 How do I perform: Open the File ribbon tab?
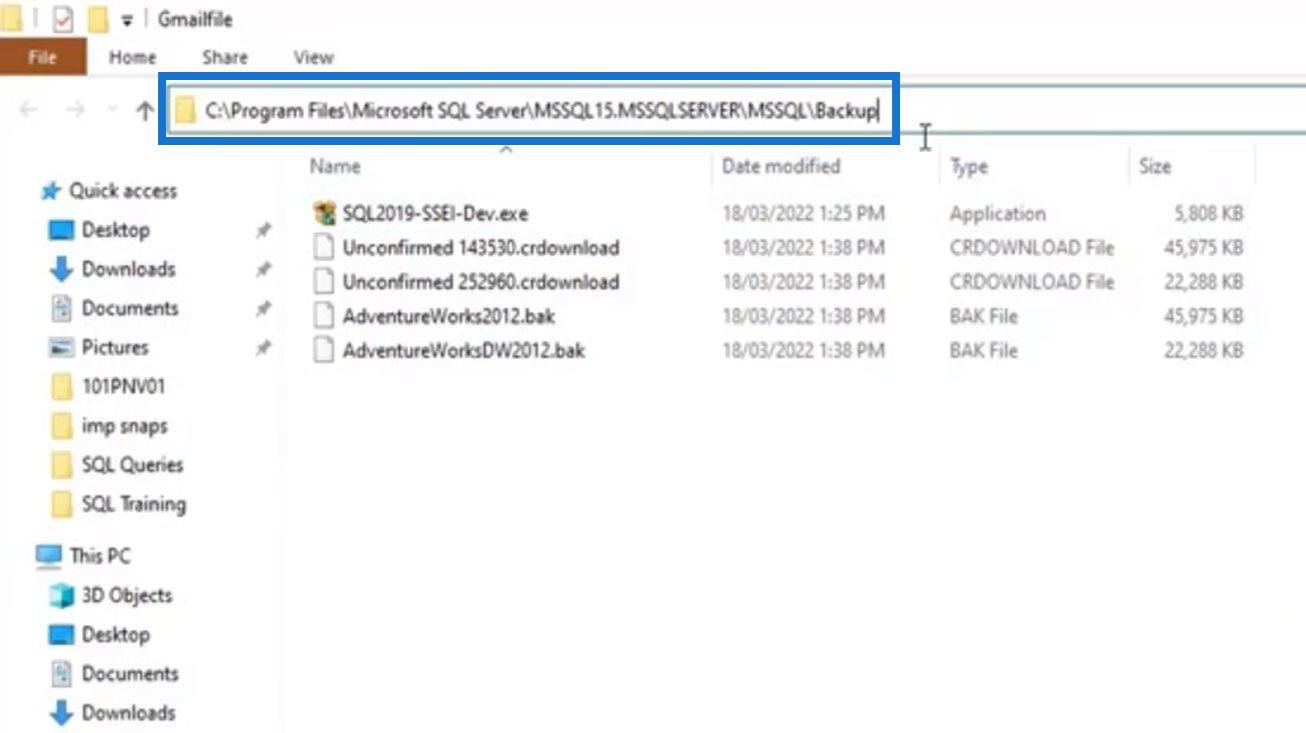pos(42,57)
